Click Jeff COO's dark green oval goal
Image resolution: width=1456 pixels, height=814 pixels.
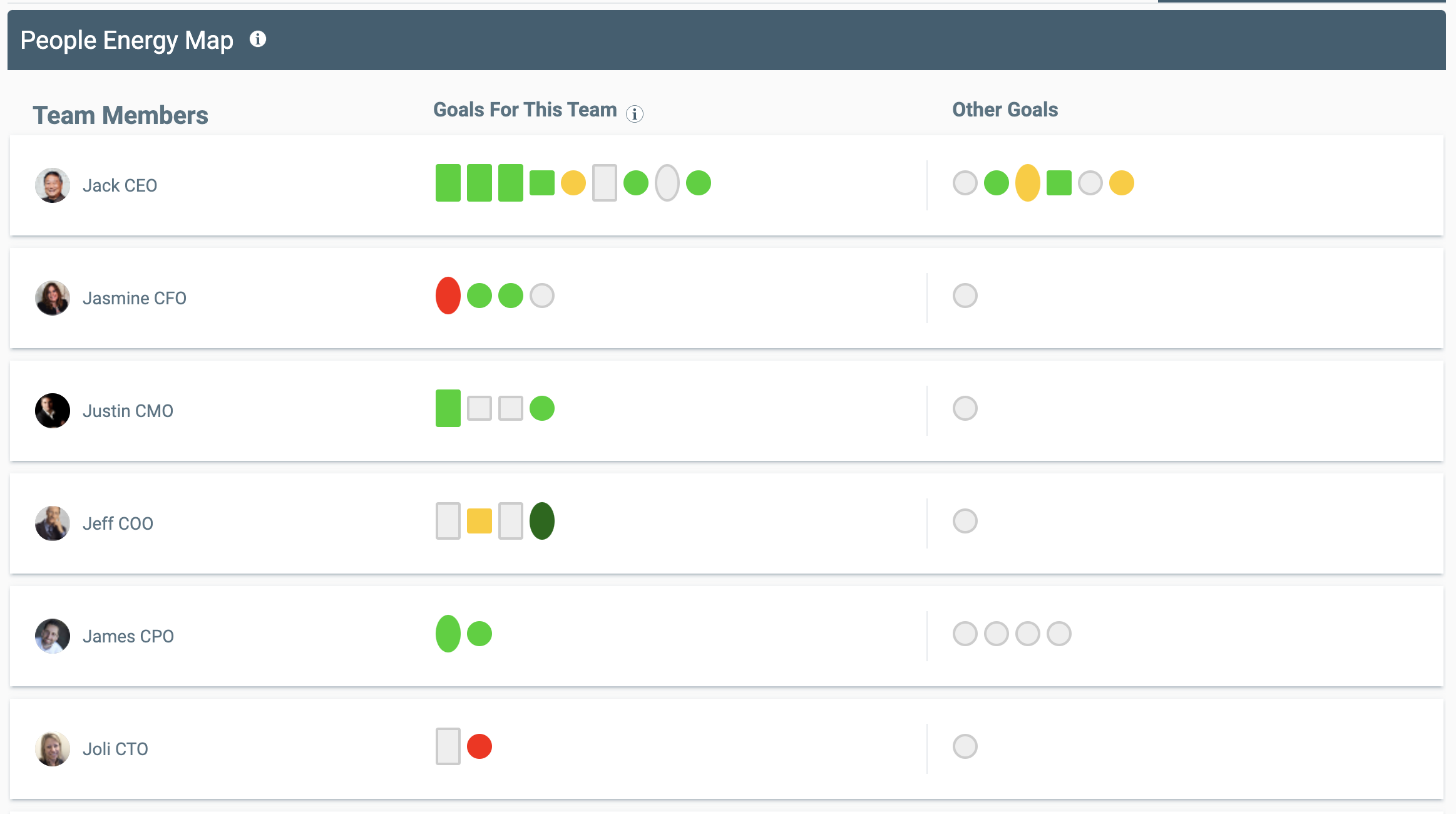click(541, 521)
